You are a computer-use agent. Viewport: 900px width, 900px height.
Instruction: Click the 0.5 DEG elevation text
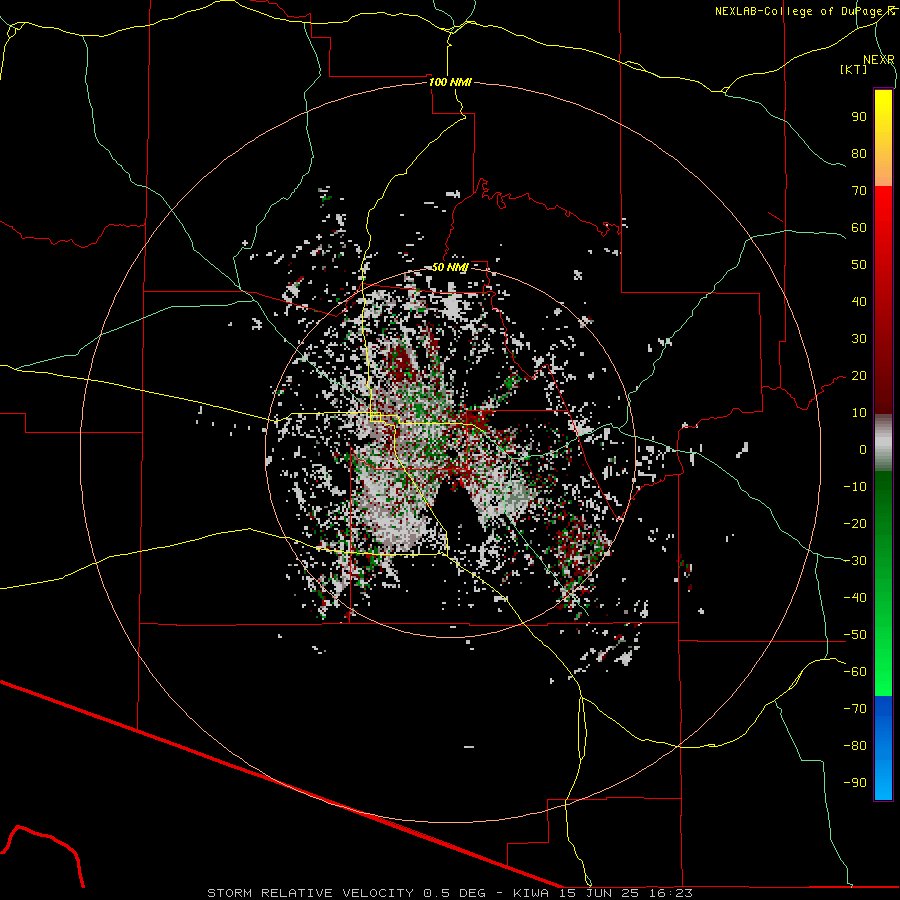point(455,893)
